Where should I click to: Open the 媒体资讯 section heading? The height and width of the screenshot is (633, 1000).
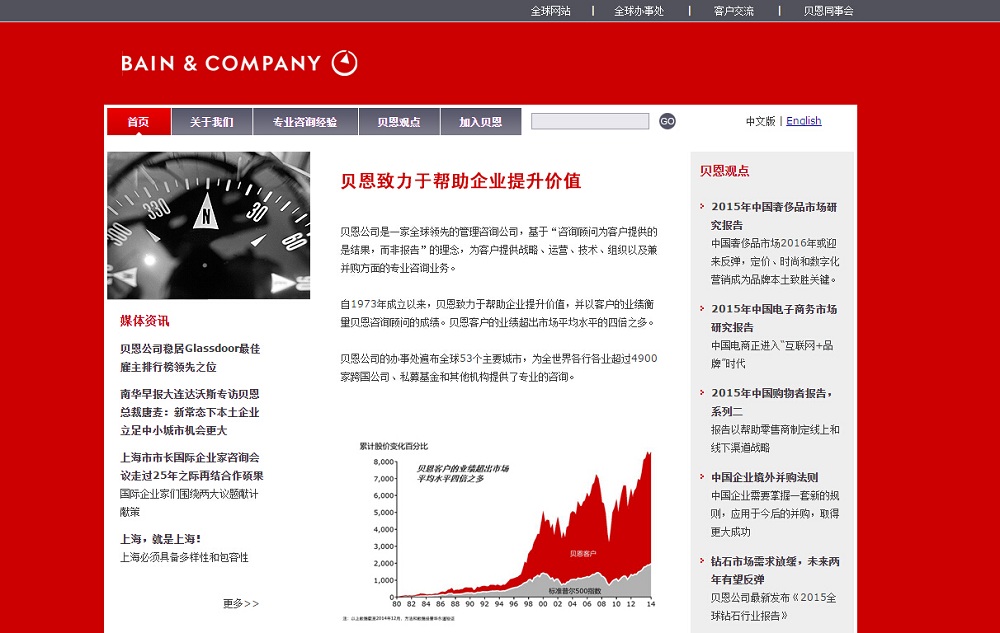click(145, 321)
